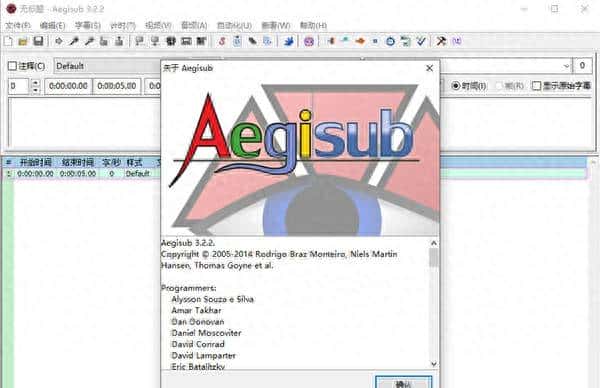Open Options with the hammer icon
The width and height of the screenshot is (600, 388).
pyautogui.click(x=441, y=41)
